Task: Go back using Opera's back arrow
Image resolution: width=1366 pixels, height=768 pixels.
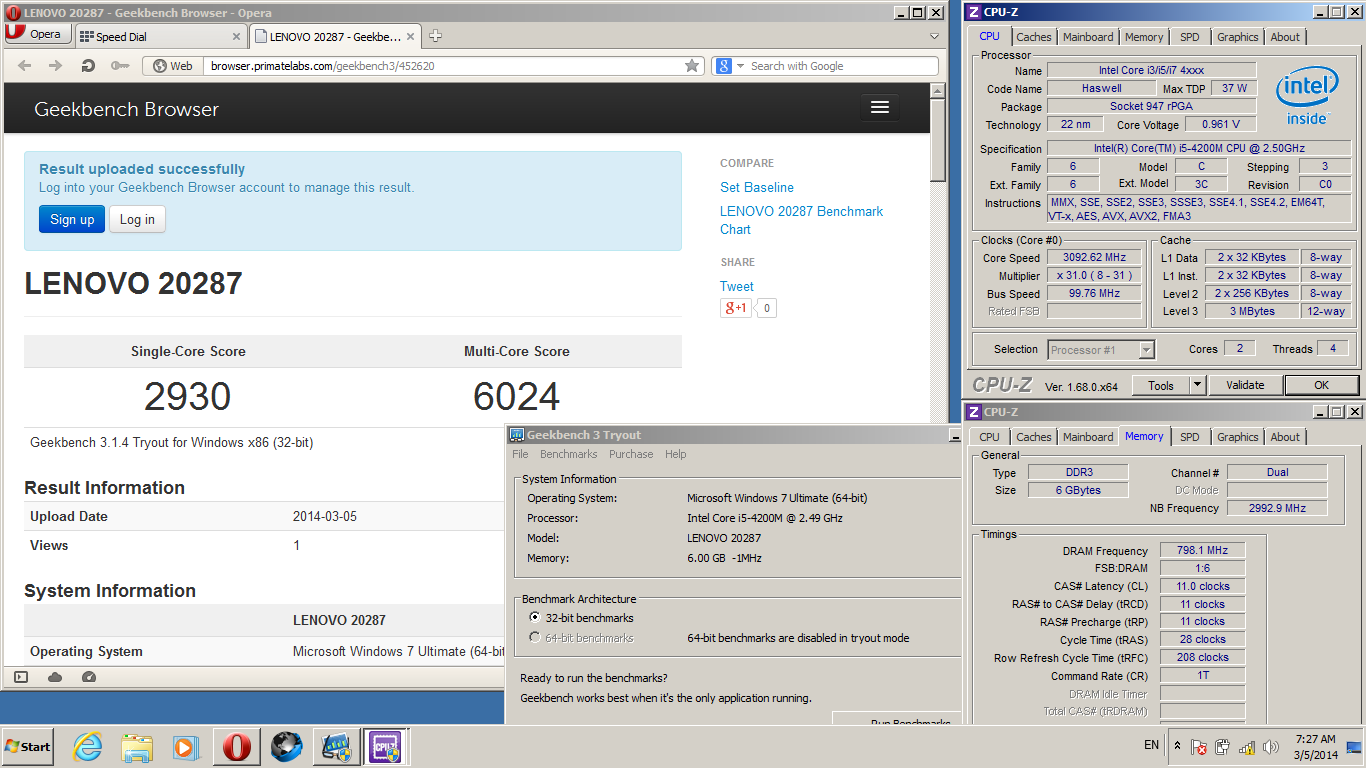Action: point(25,66)
